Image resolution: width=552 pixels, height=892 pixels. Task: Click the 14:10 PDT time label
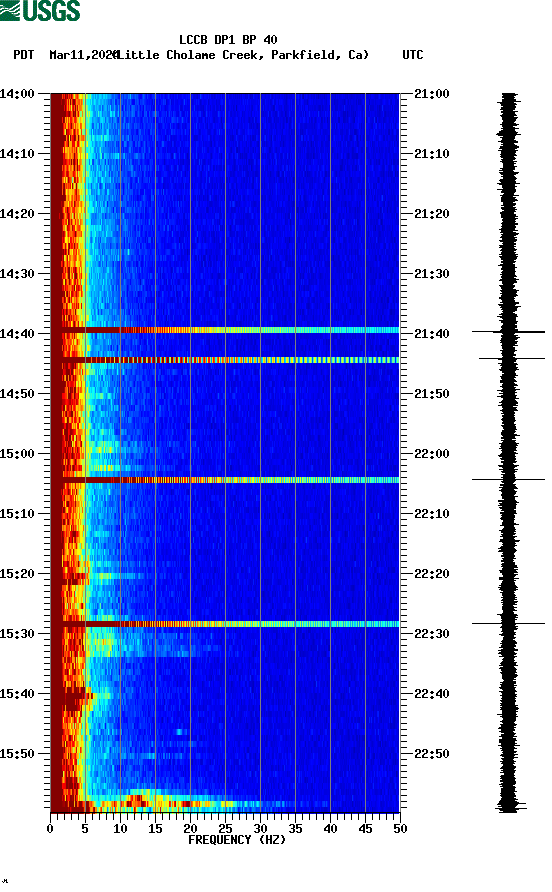click(x=17, y=154)
